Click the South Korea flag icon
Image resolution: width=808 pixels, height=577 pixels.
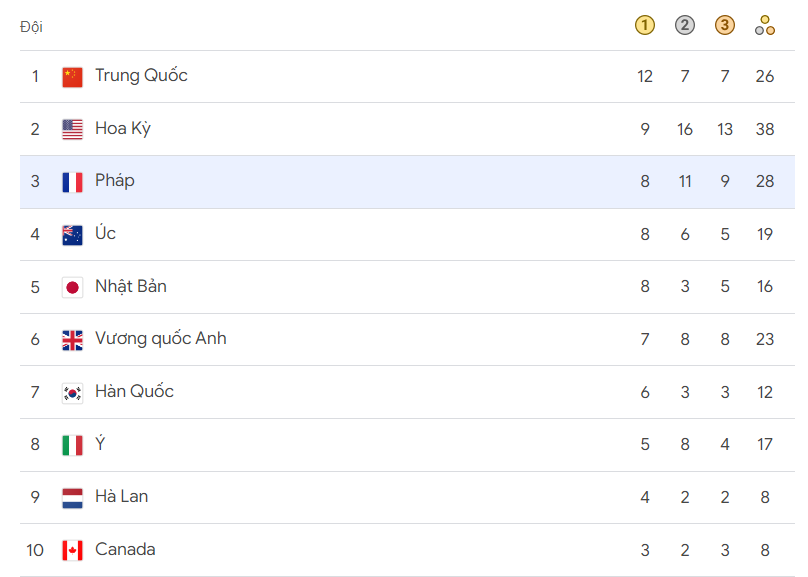(72, 393)
